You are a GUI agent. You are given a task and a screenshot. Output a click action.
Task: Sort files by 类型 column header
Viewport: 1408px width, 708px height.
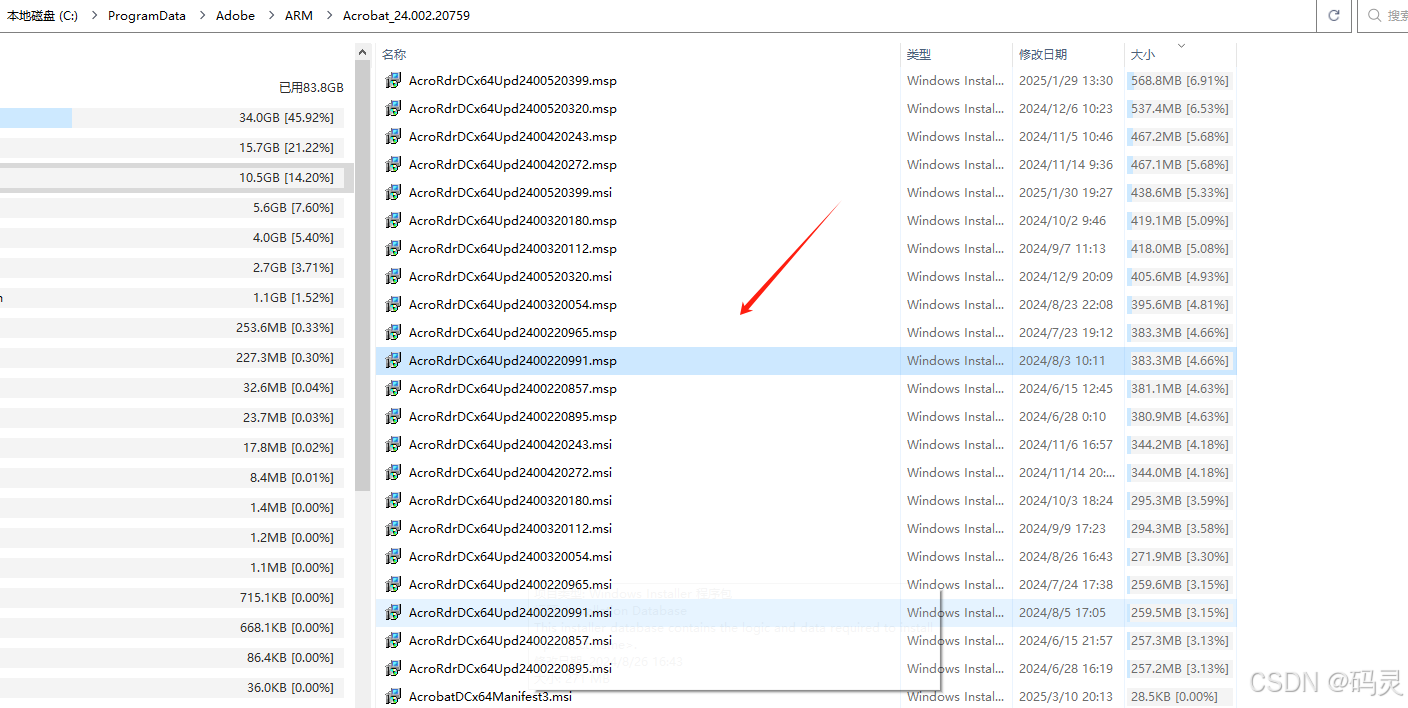919,55
